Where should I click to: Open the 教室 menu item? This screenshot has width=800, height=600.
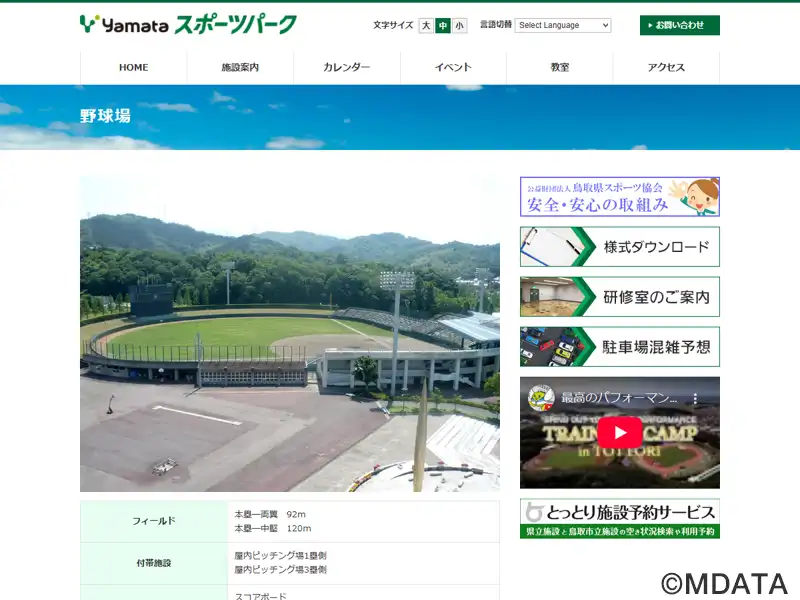(x=560, y=67)
